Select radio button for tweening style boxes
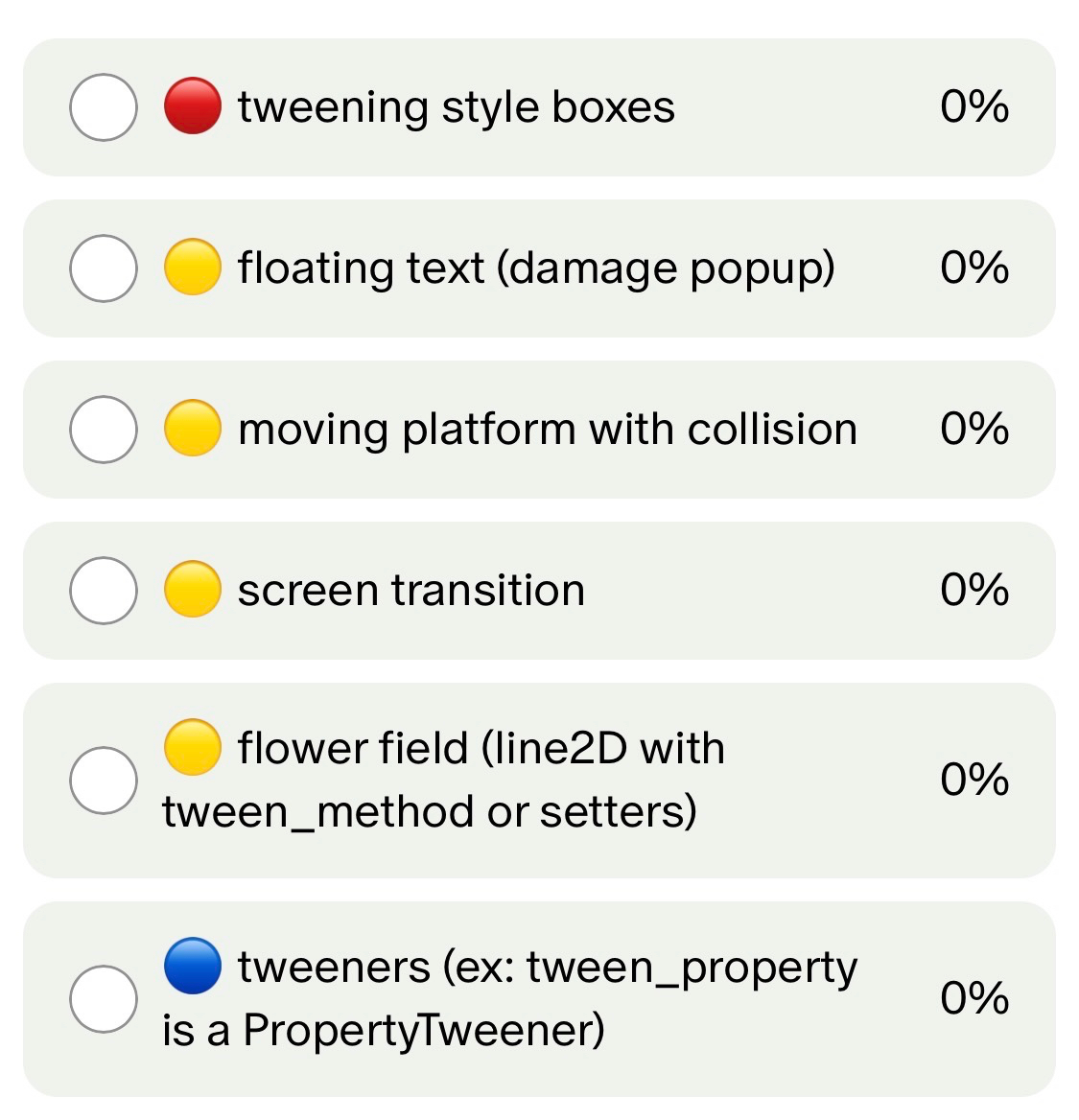The height and width of the screenshot is (1120, 1079). 104,107
